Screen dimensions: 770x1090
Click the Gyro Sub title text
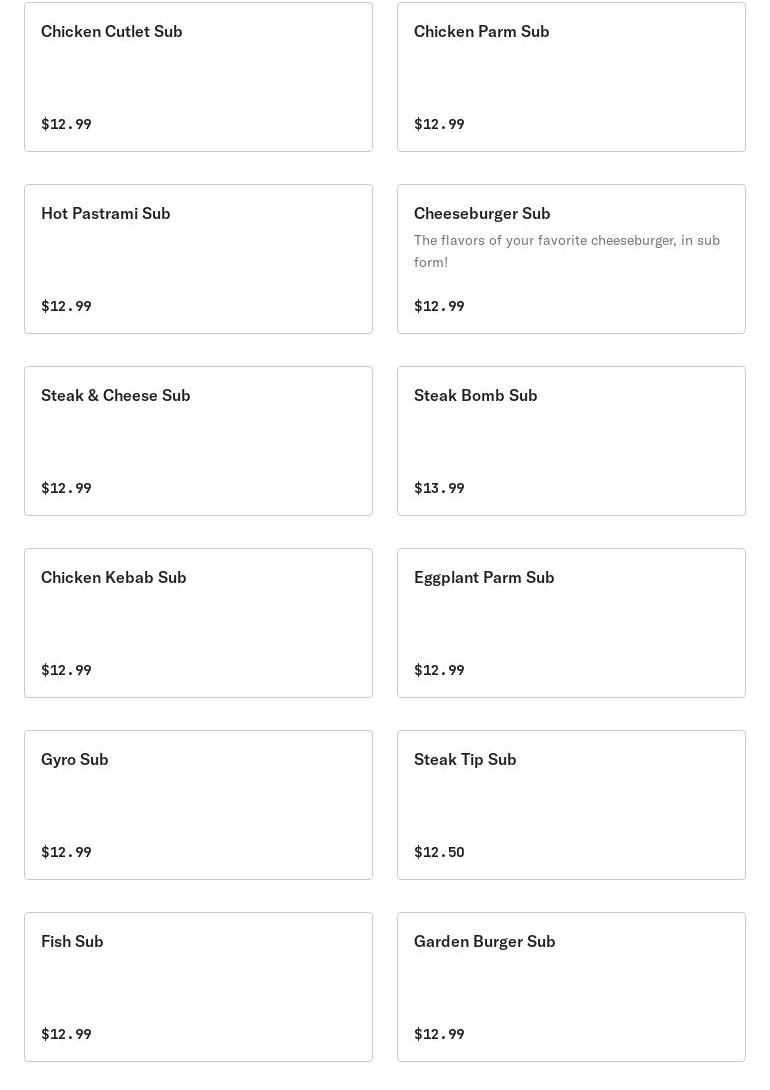[x=75, y=759]
